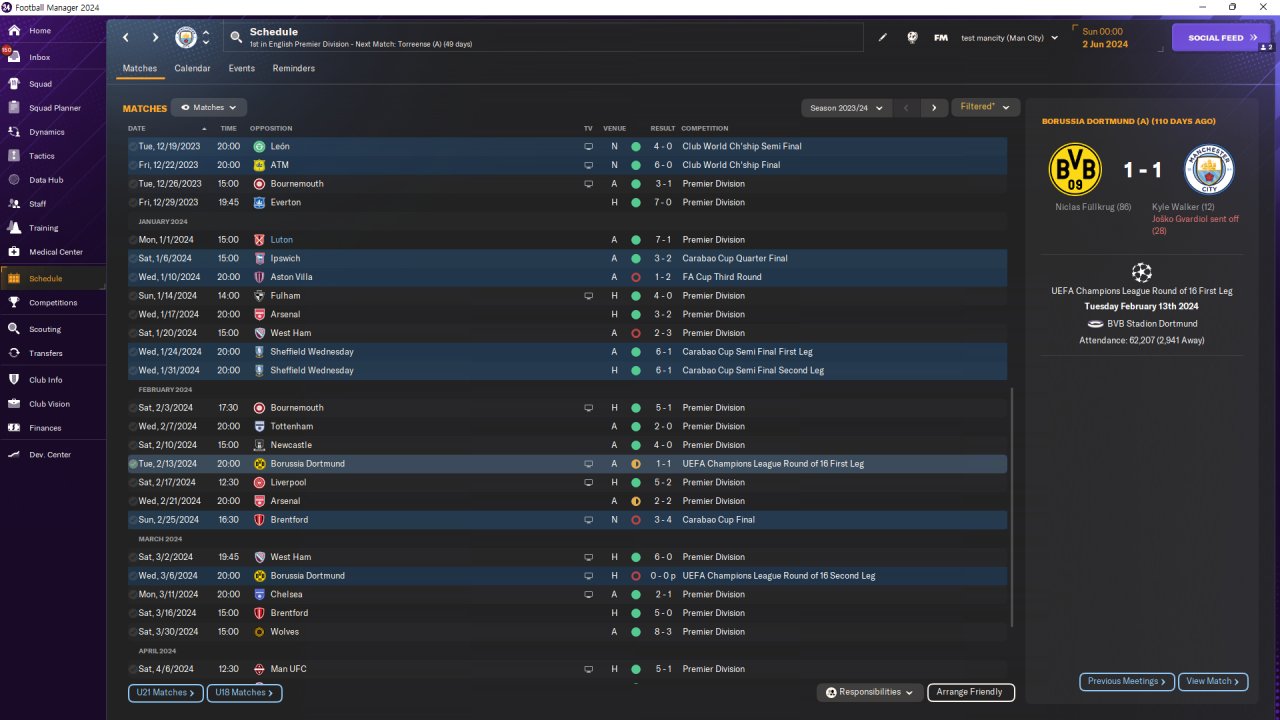Open Squad Planner clipboard icon
The height and width of the screenshot is (720, 1280).
(14, 108)
